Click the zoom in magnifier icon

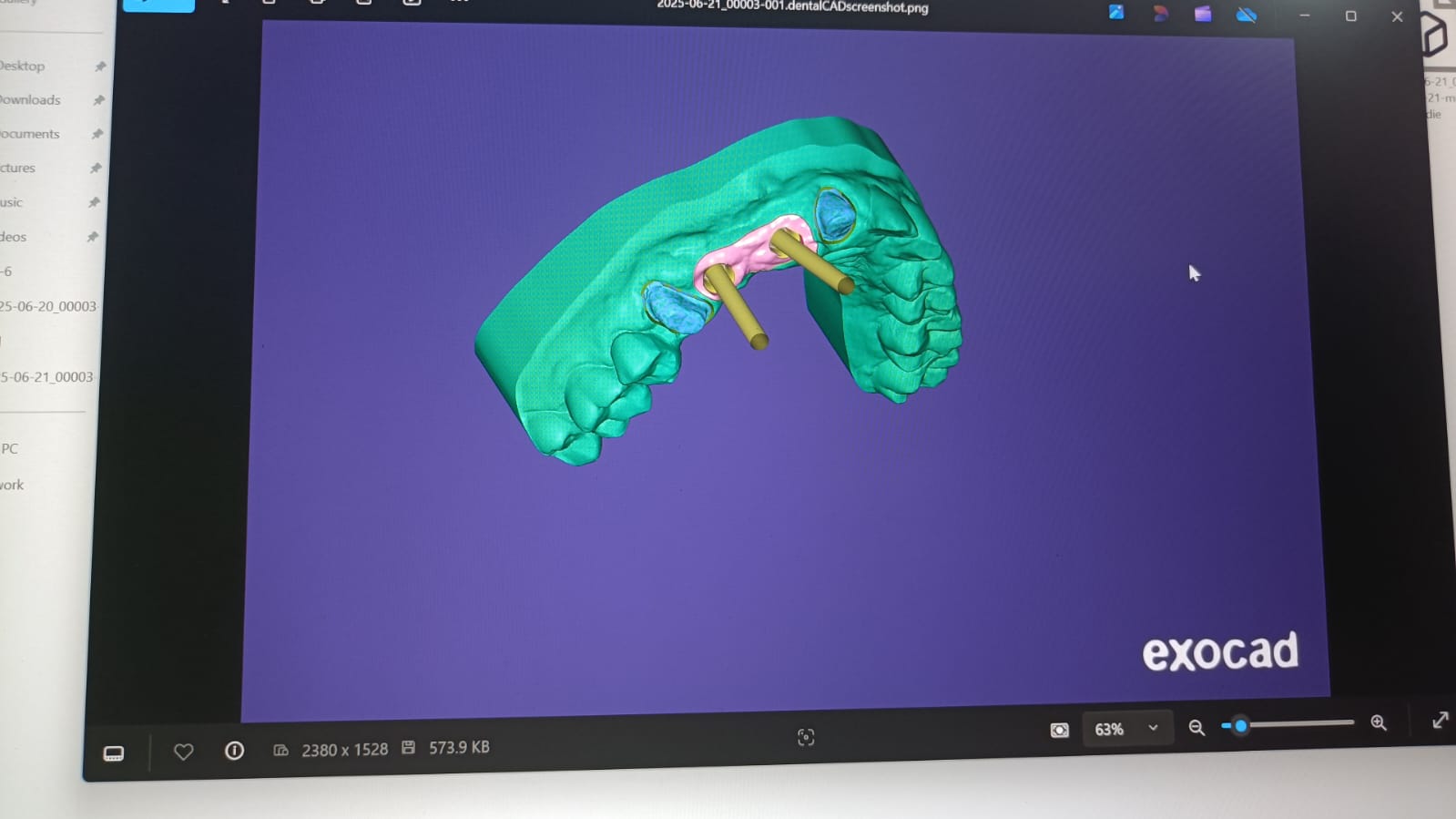tap(1379, 722)
